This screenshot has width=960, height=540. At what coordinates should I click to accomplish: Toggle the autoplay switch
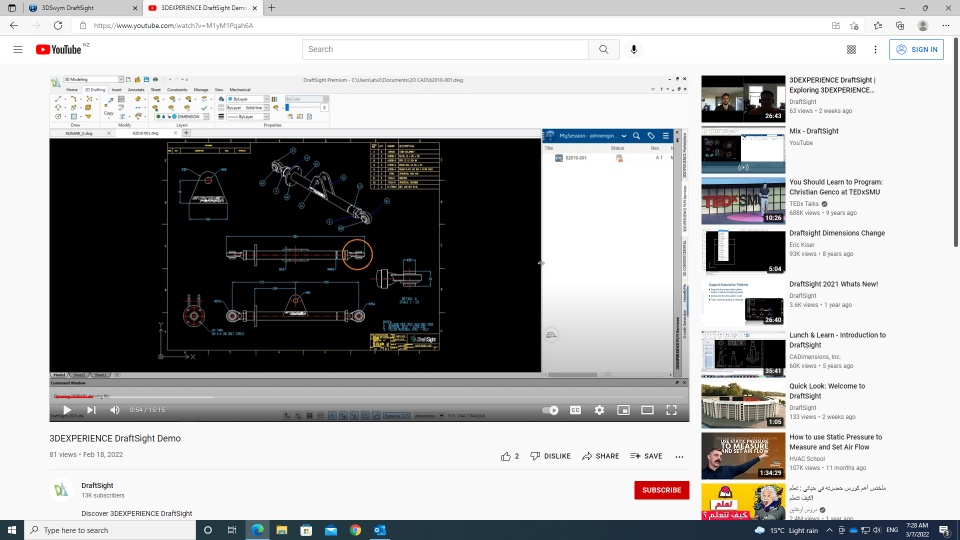click(x=550, y=410)
